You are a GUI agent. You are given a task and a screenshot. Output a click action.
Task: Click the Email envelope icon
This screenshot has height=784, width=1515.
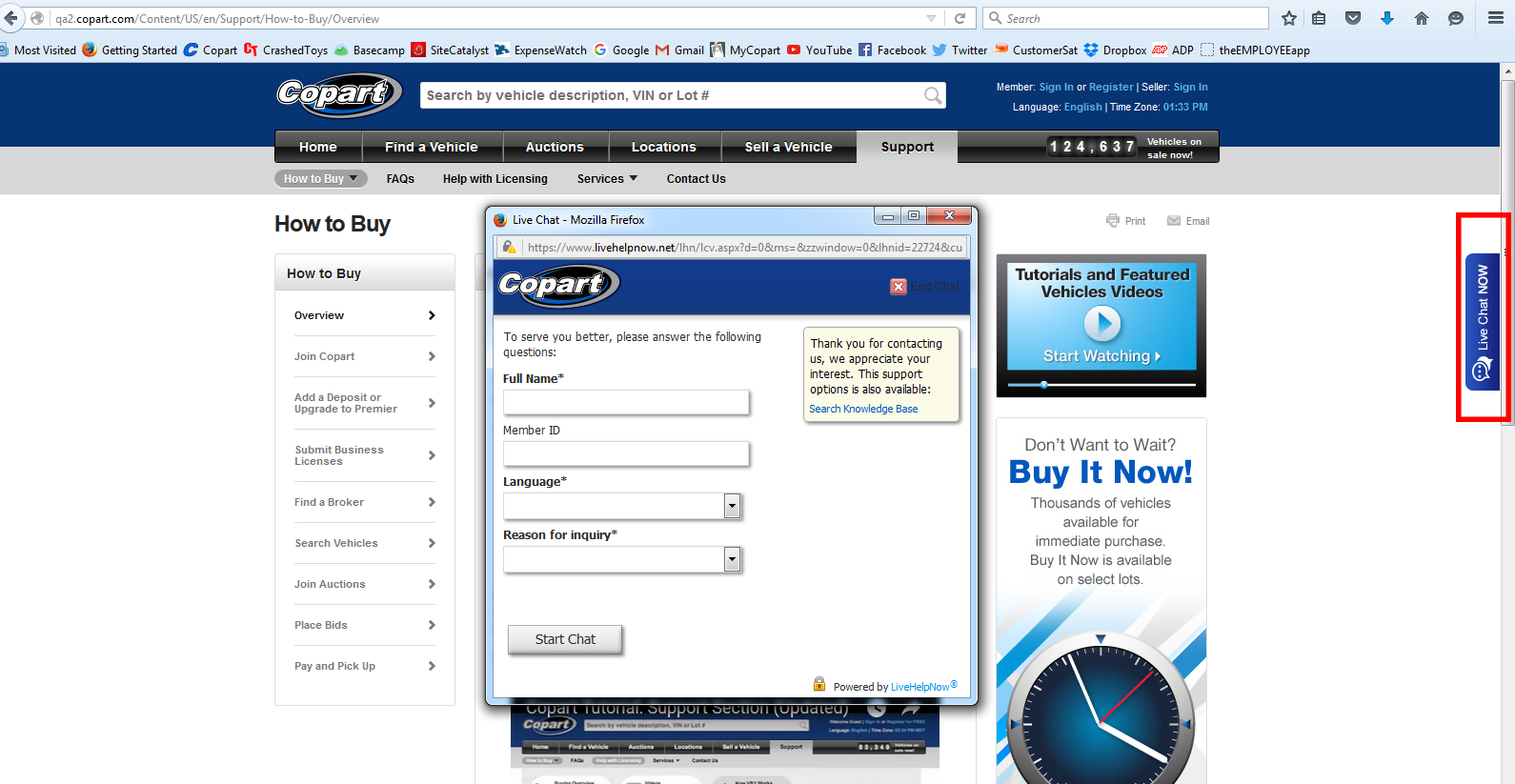pyautogui.click(x=1174, y=221)
